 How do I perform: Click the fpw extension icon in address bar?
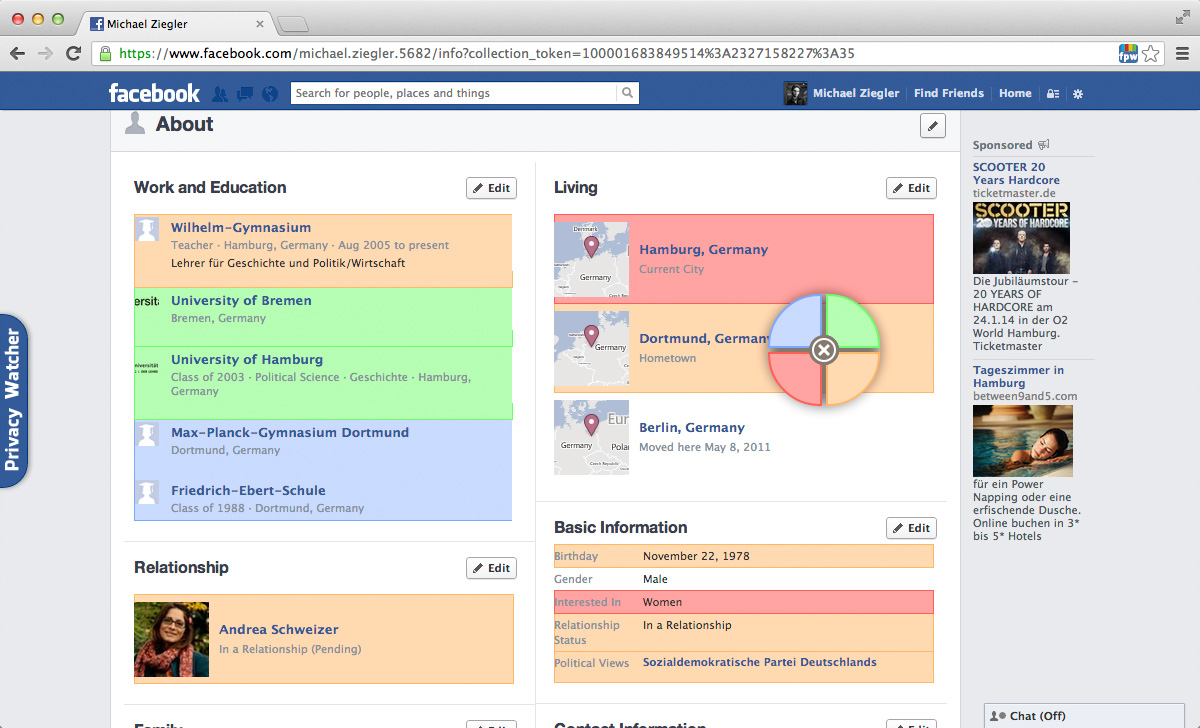click(x=1128, y=54)
